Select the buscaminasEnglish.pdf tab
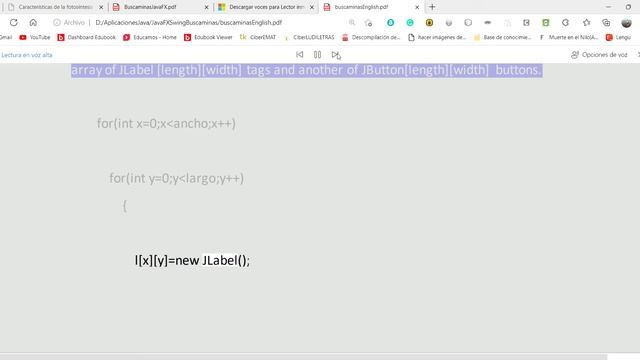The width and height of the screenshot is (640, 360). click(x=361, y=7)
